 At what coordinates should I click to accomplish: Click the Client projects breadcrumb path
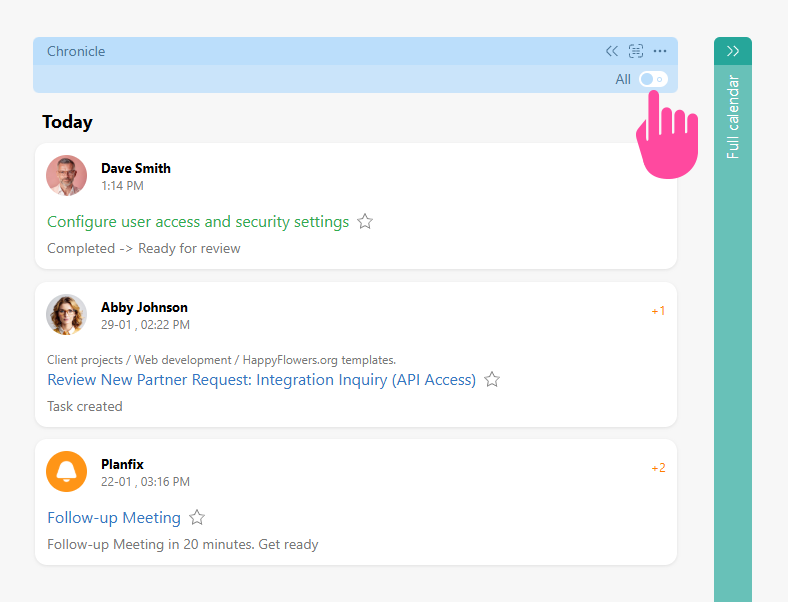point(221,360)
